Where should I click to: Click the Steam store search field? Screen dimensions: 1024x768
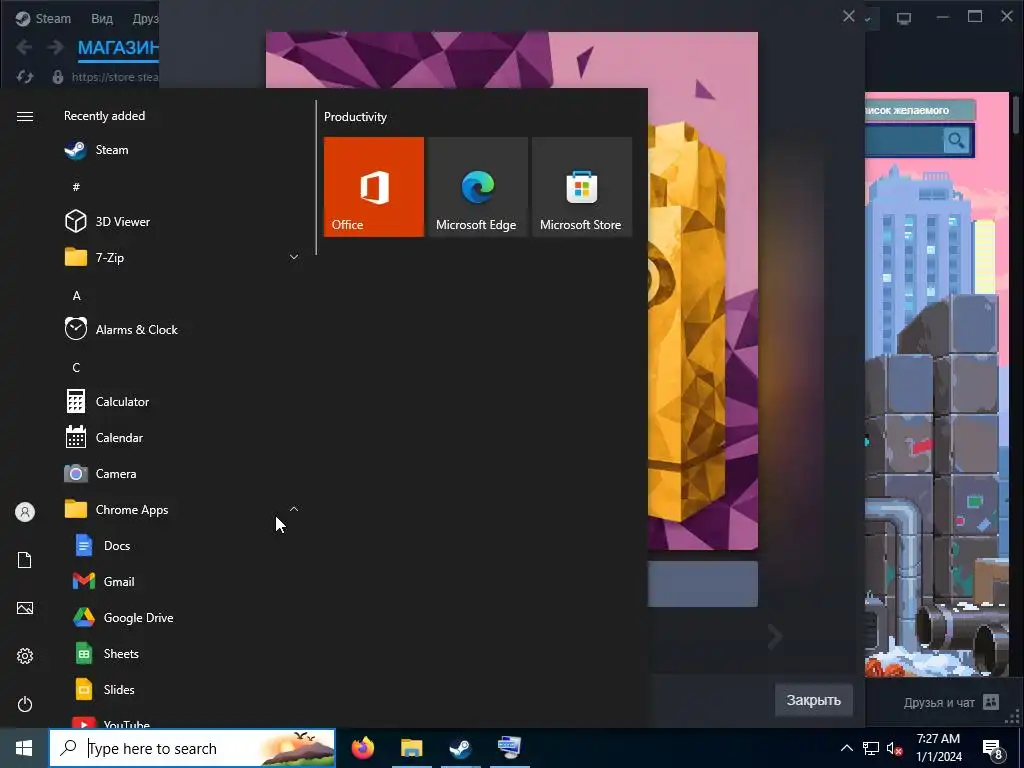(904, 140)
